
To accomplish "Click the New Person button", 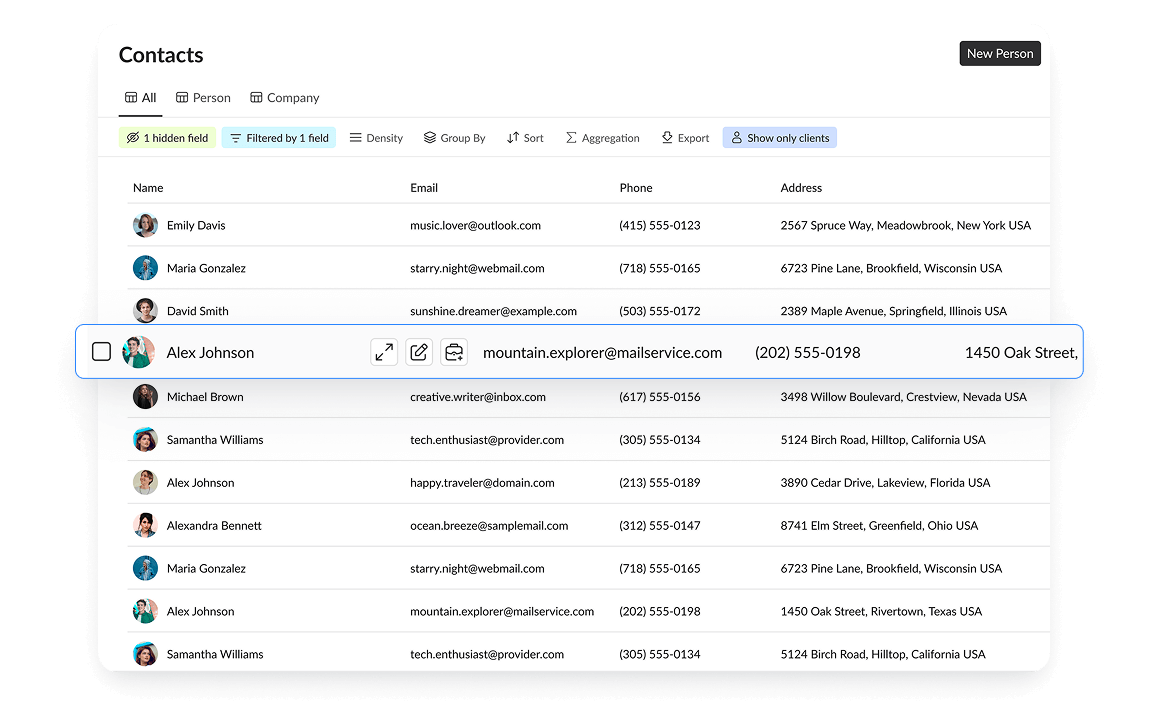I will [x=999, y=54].
